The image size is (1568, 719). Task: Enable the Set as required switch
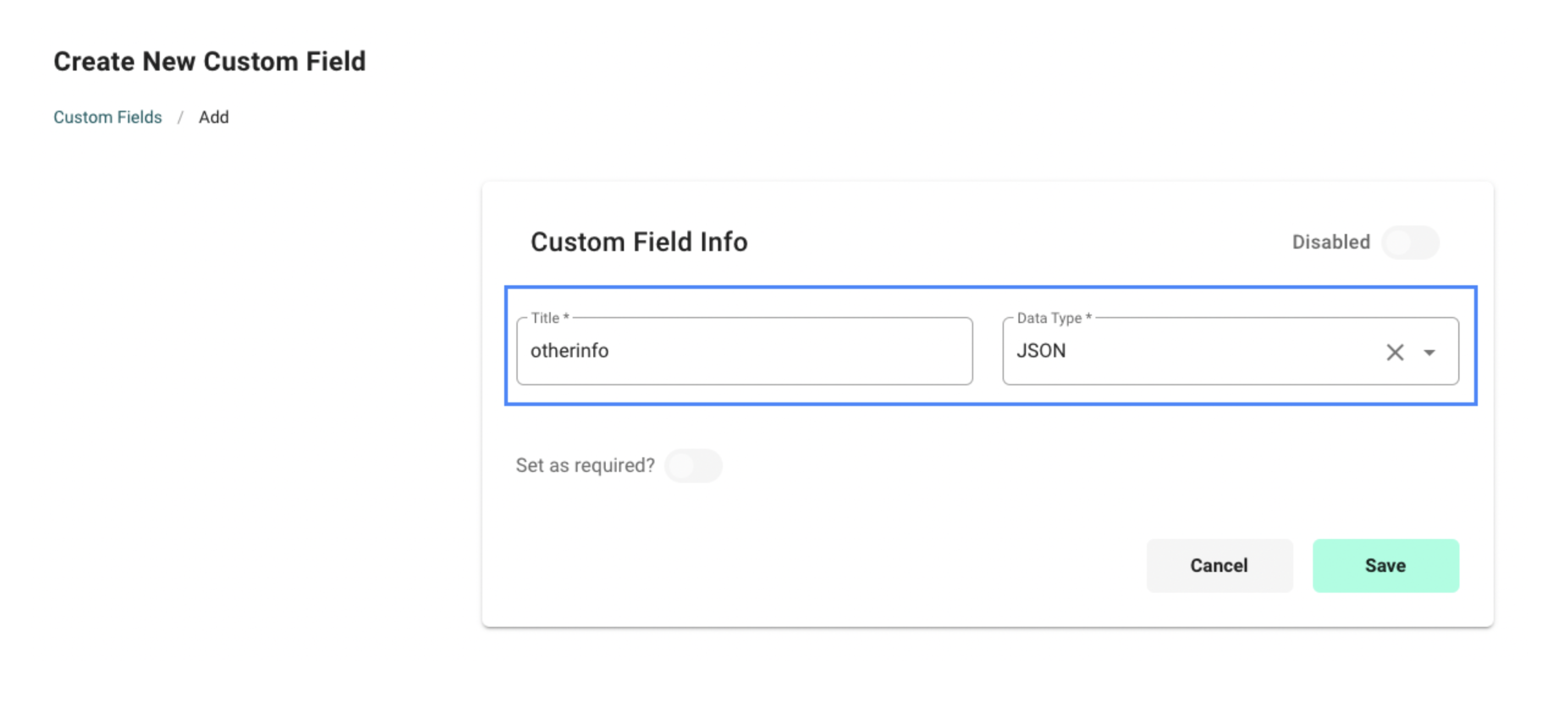(x=693, y=466)
